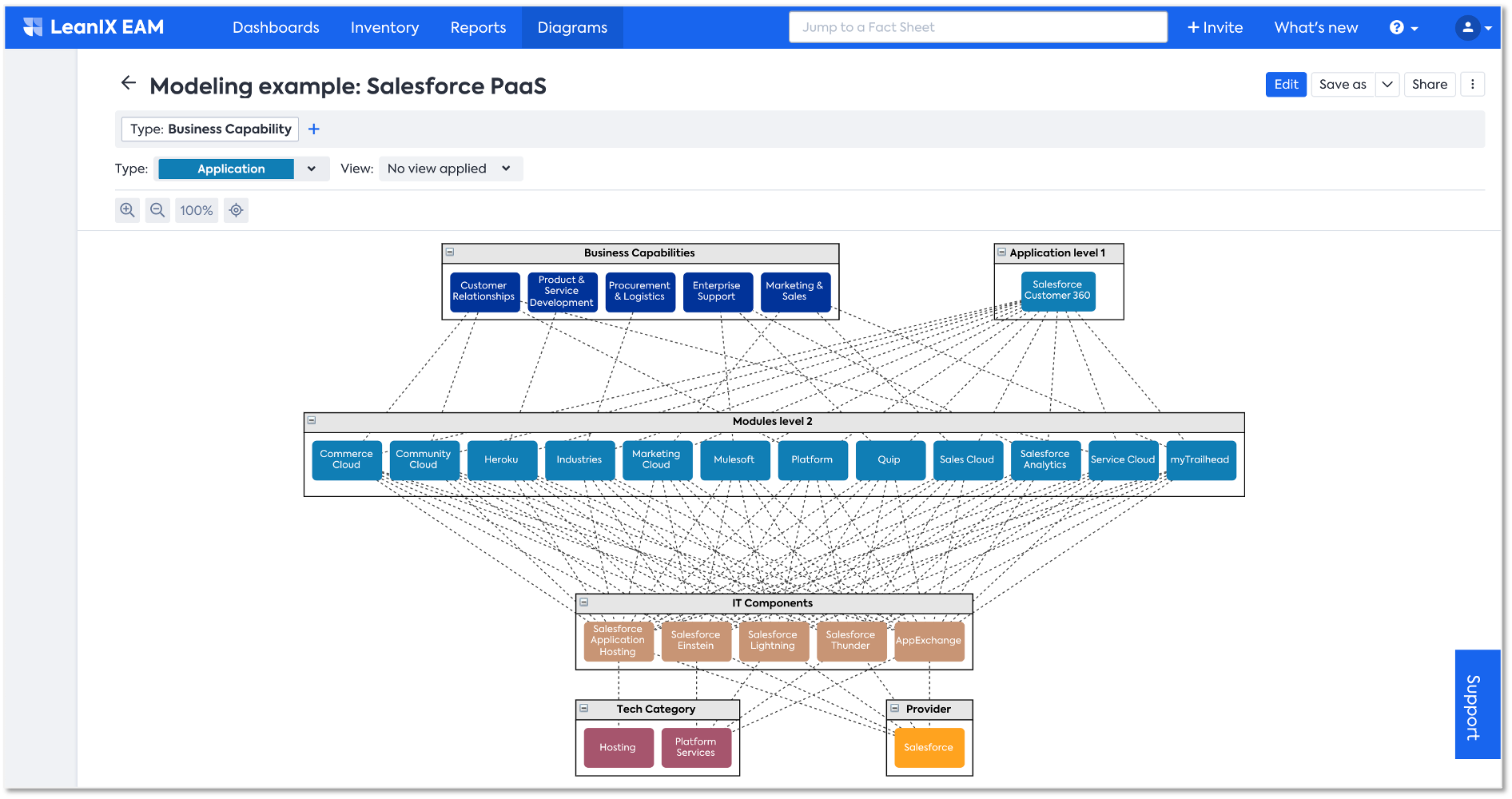The height and width of the screenshot is (799, 1512).
Task: Select the Product & Service Development box
Action: coord(562,292)
